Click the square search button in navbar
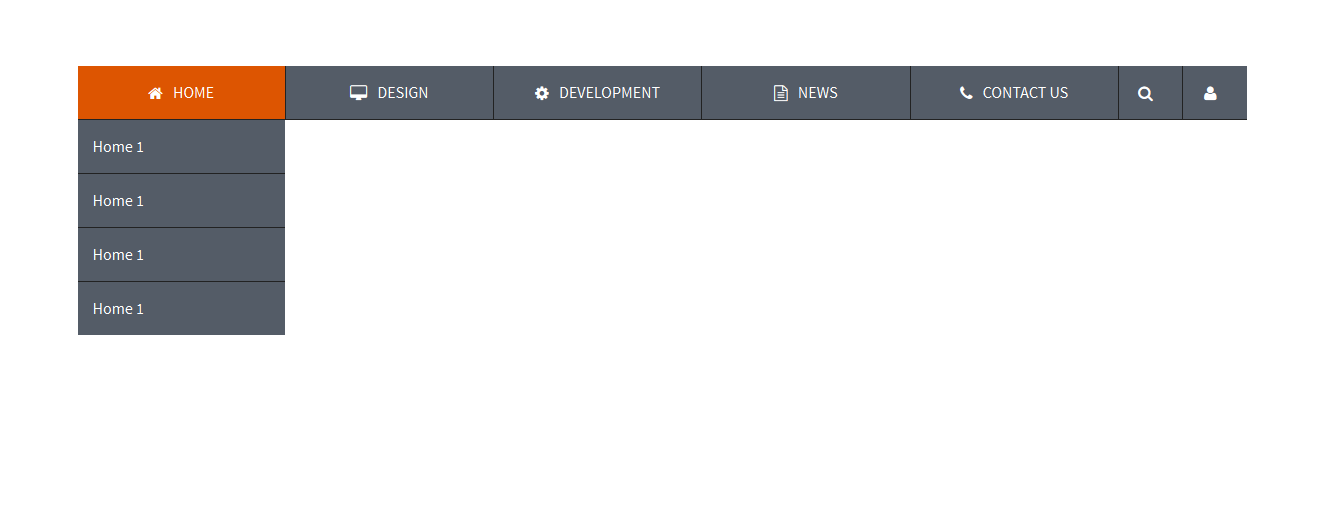 (1150, 93)
